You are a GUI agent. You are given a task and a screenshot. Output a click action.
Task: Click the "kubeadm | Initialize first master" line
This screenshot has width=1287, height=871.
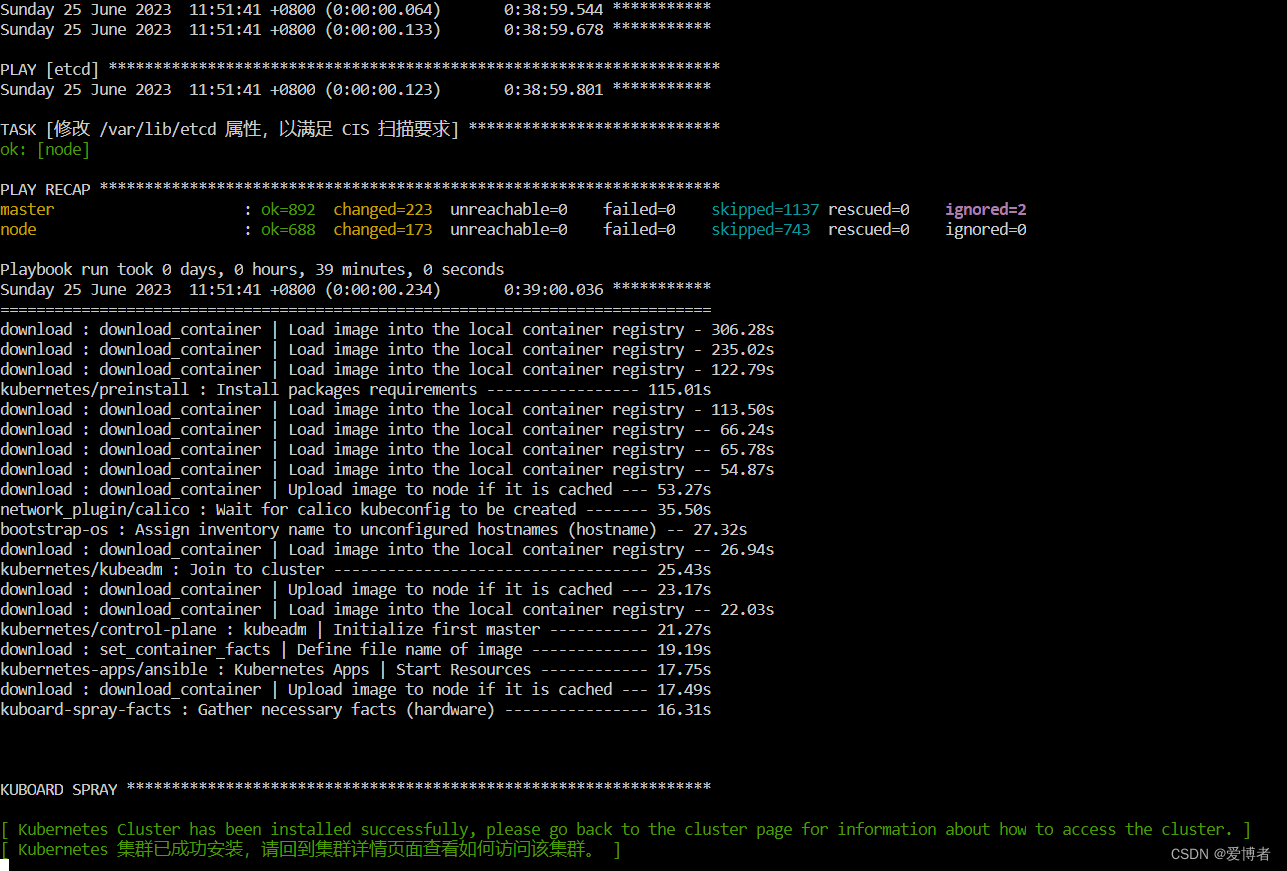click(356, 629)
